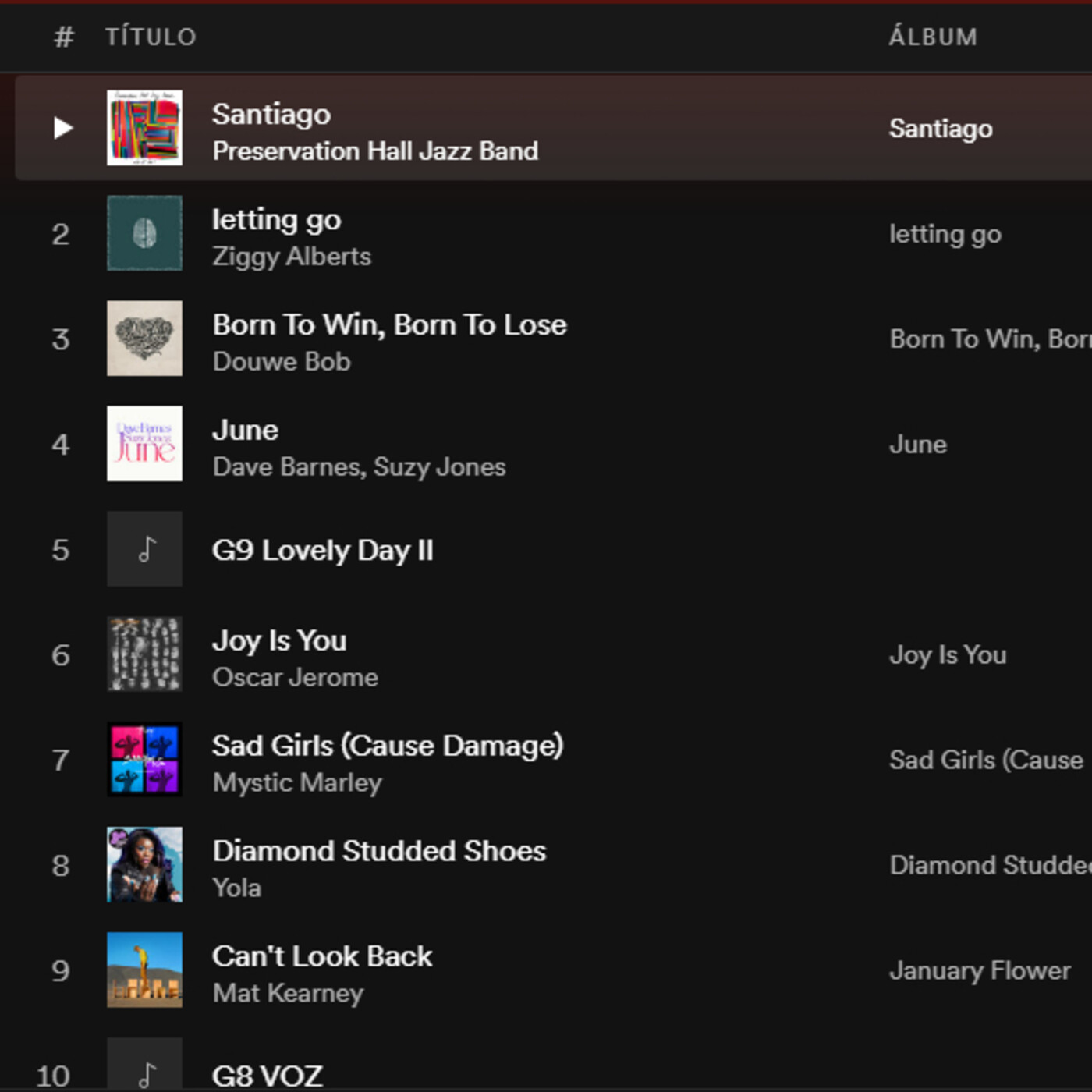The width and height of the screenshot is (1092, 1092).
Task: Click music note placeholder for G8 VOZ
Action: (144, 1064)
